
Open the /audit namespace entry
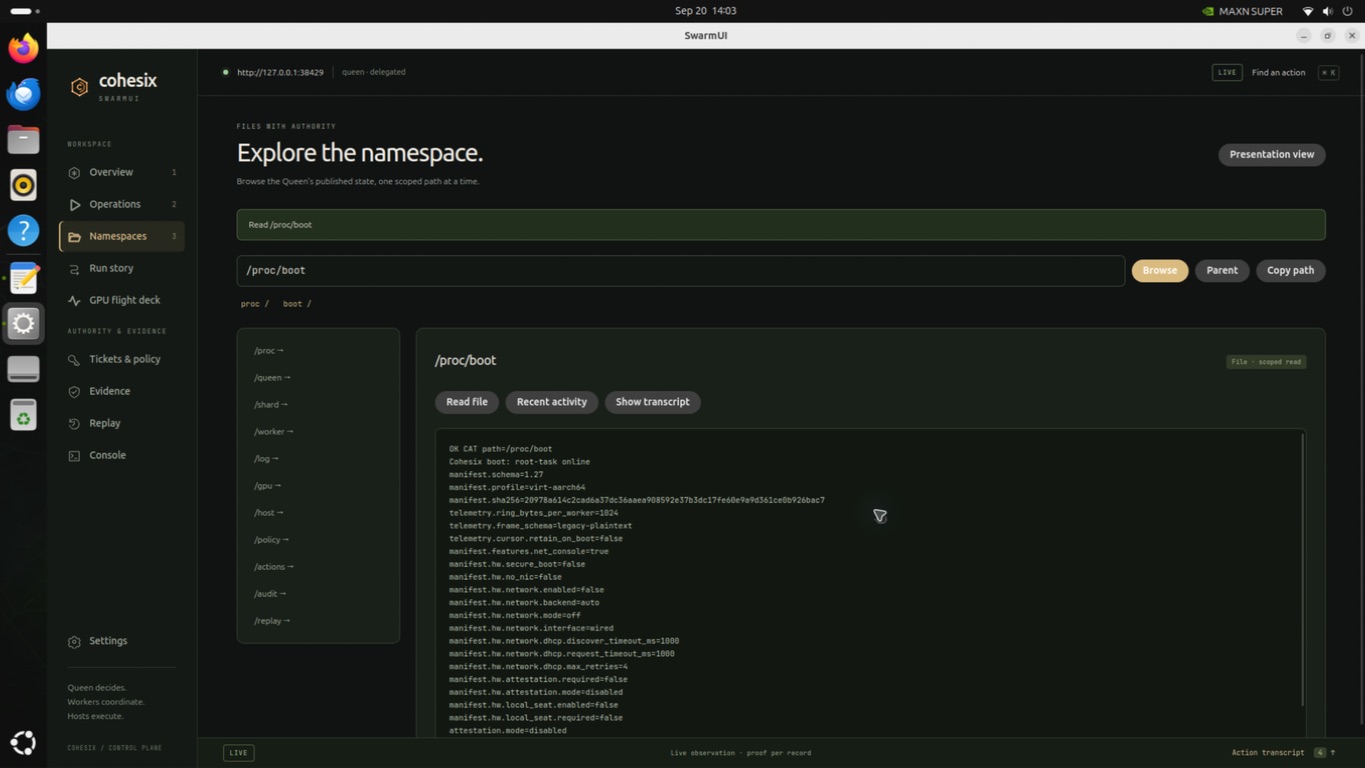(270, 594)
